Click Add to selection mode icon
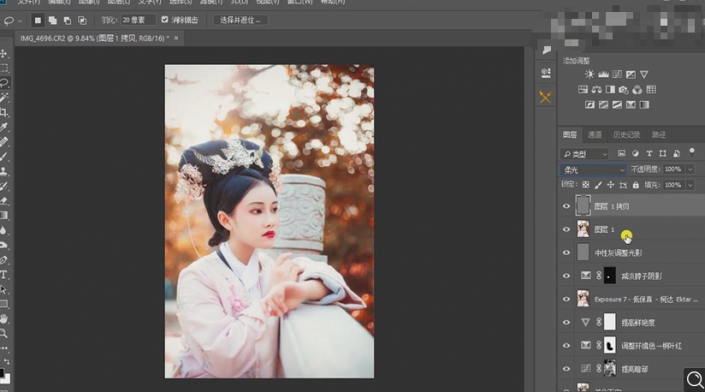The image size is (705, 392). [x=53, y=20]
